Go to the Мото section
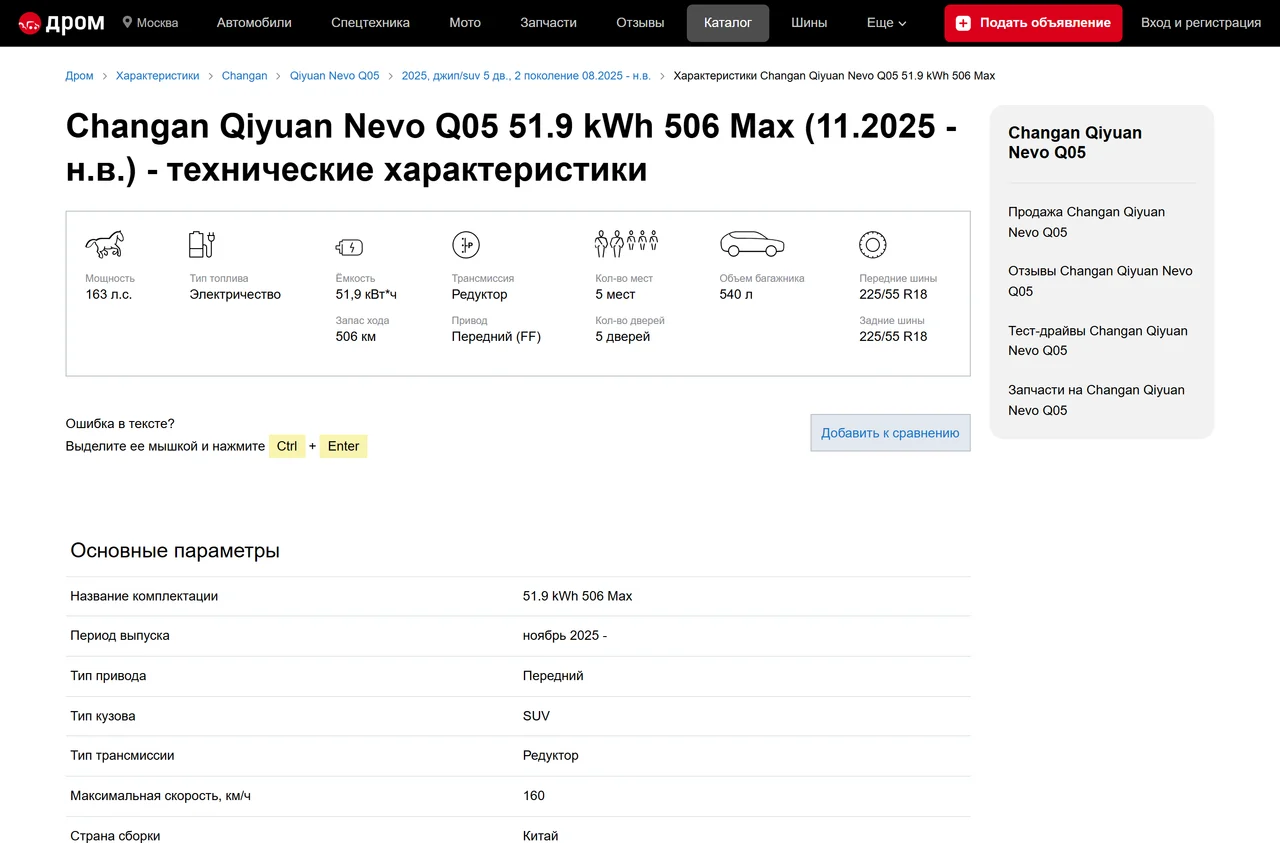Viewport: 1280px width, 843px height. [465, 22]
